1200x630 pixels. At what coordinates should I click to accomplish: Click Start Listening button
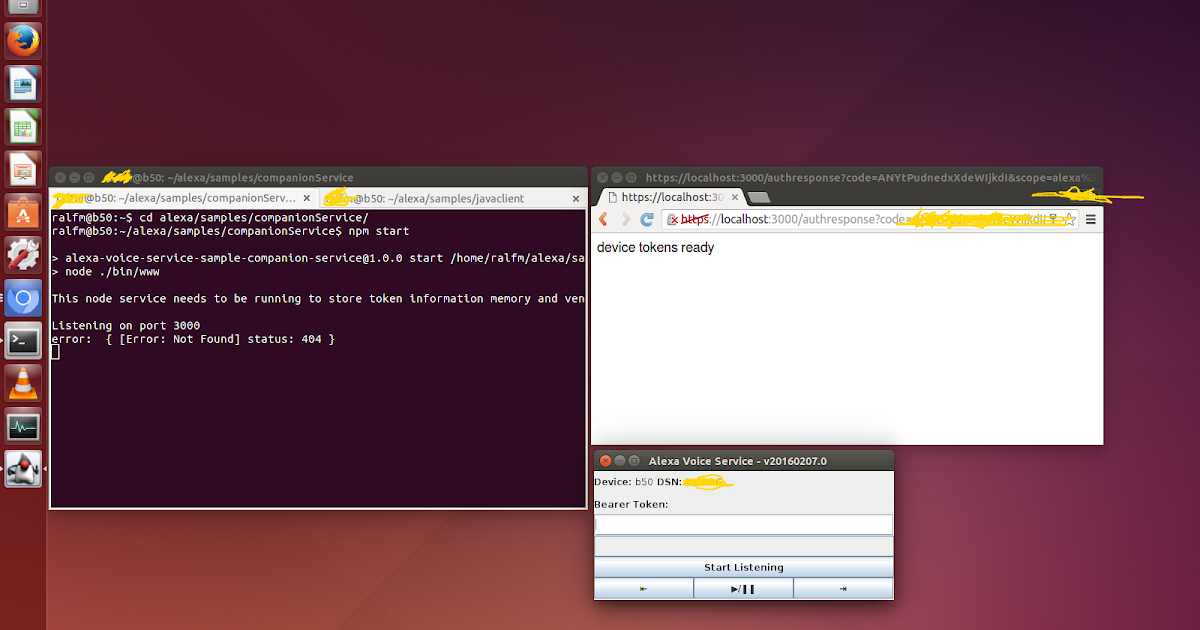coord(743,567)
